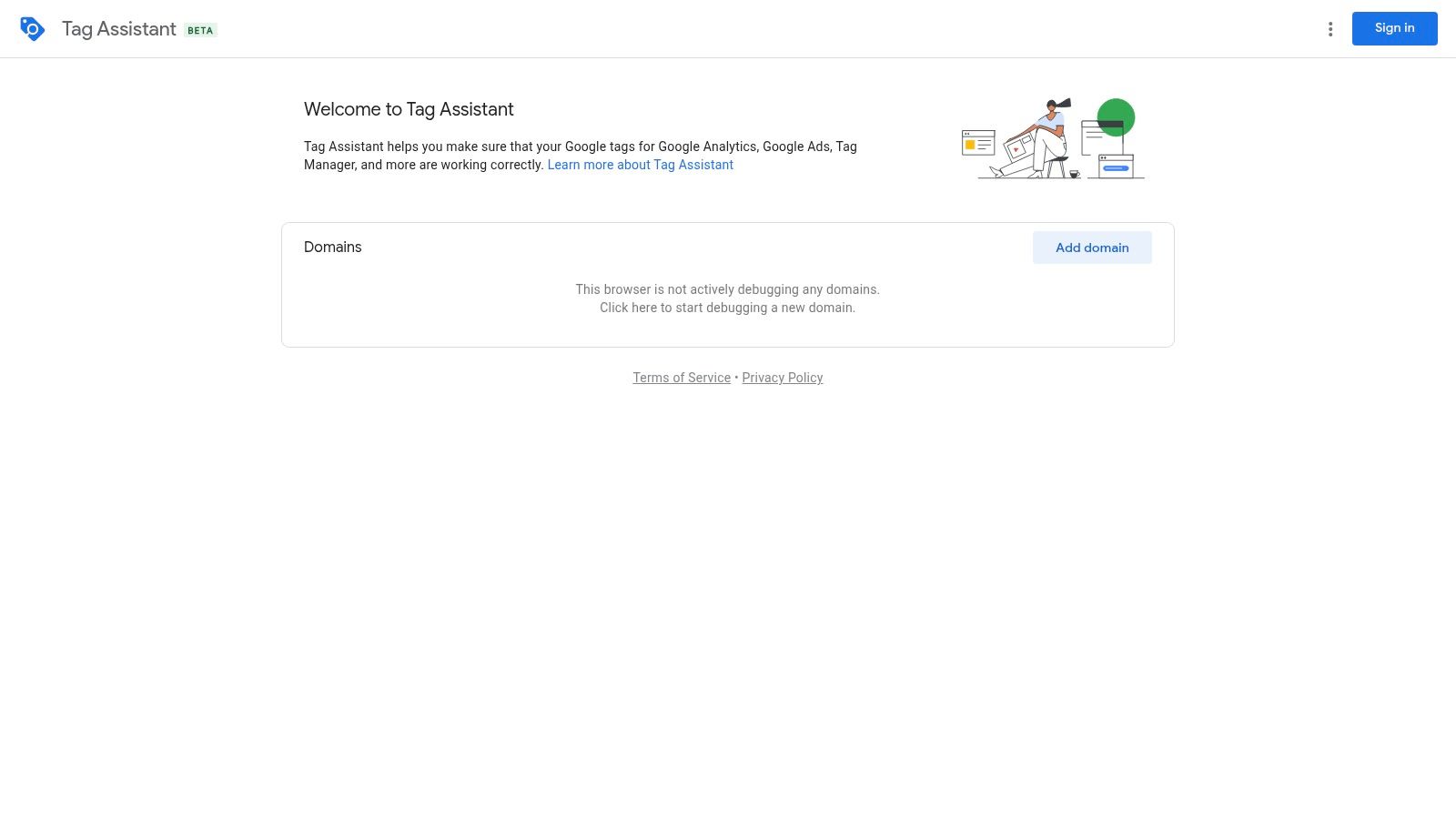
Task: Click 'This browser is not actively debugging' text
Action: tap(728, 289)
